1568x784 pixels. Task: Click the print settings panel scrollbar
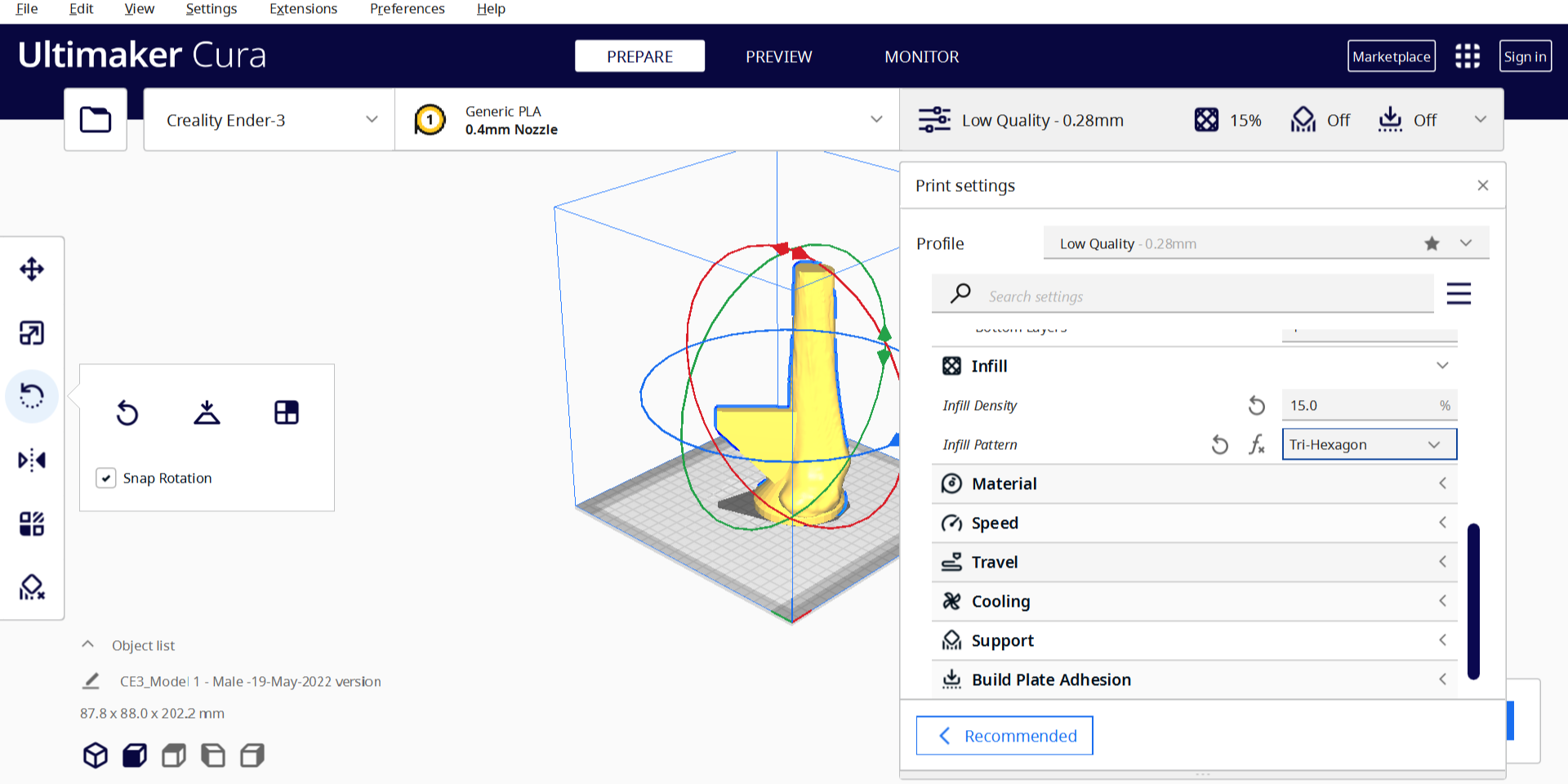click(1473, 601)
